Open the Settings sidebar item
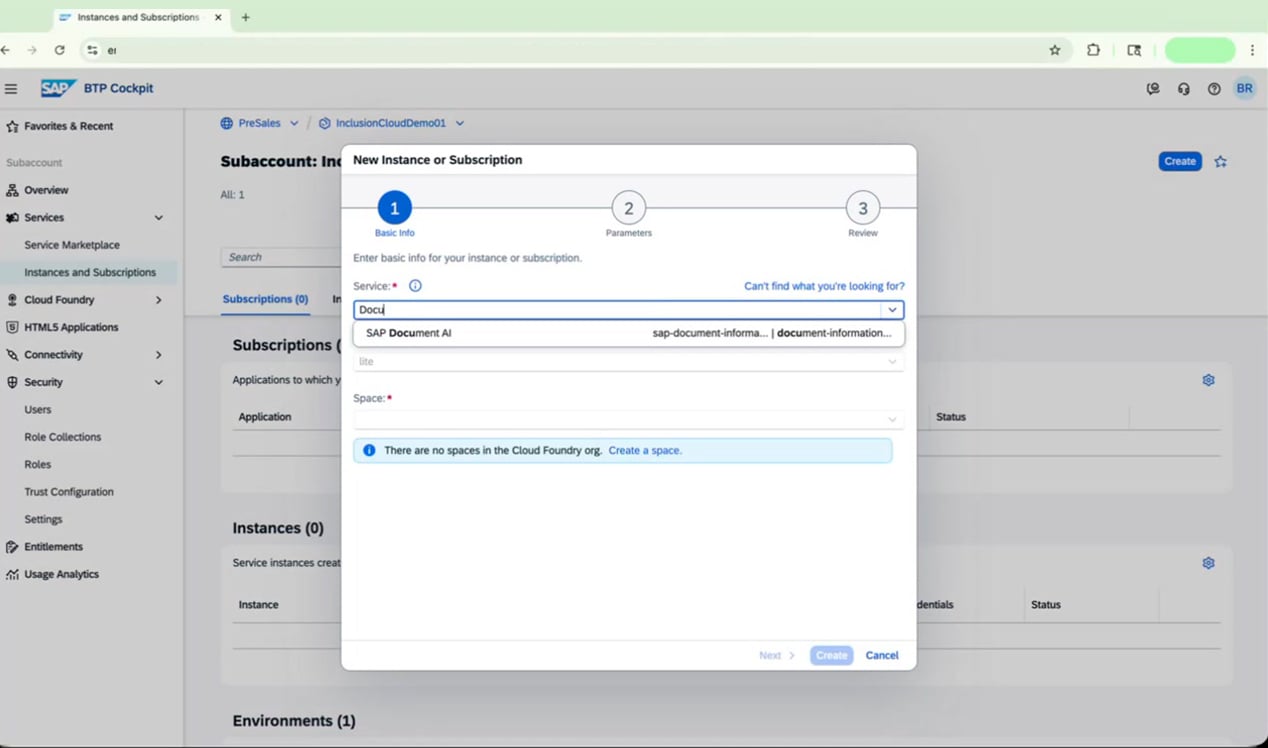1268x748 pixels. click(x=43, y=520)
